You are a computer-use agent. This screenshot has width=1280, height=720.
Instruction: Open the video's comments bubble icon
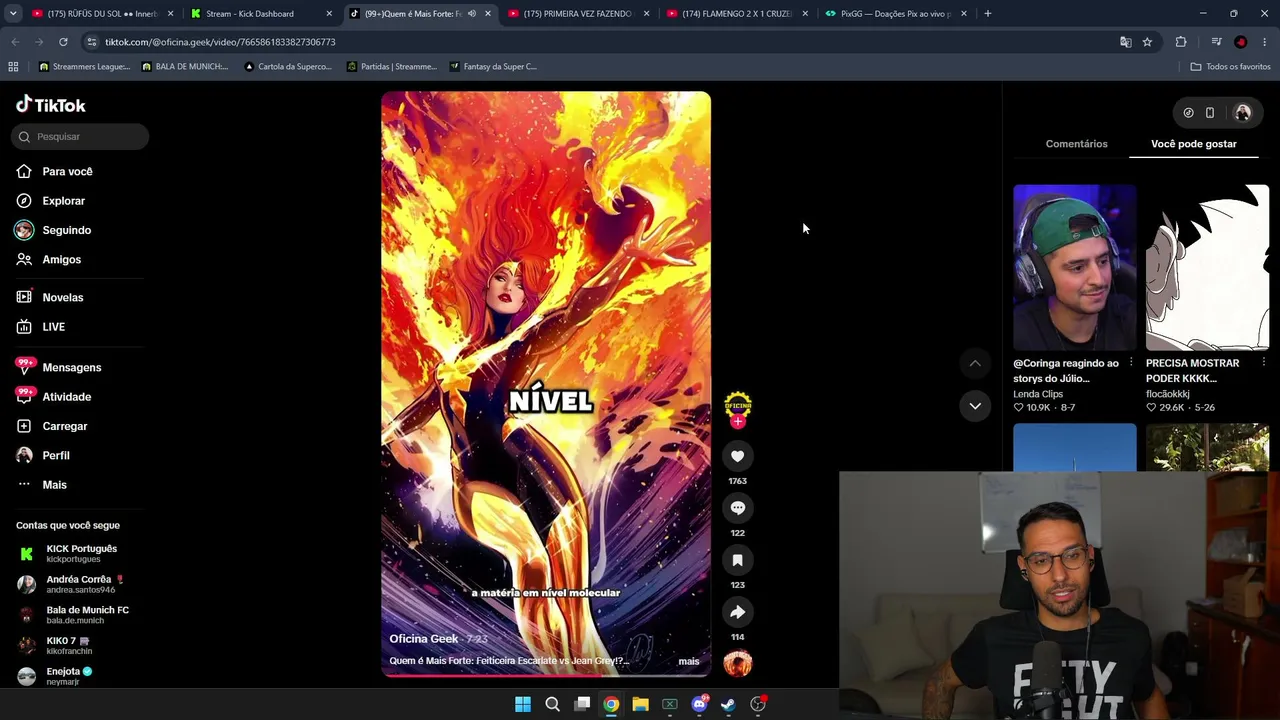pos(737,508)
